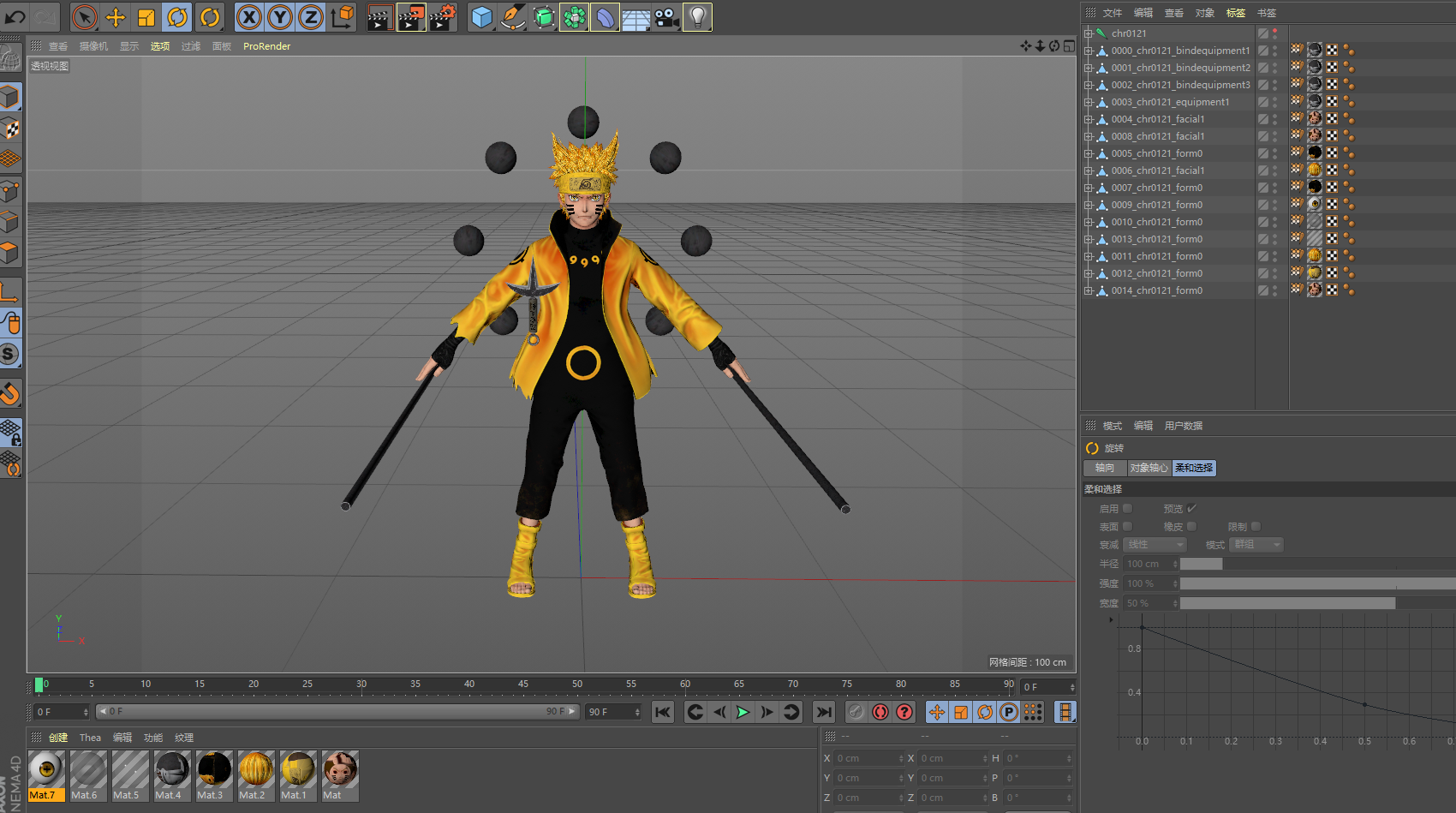Switch to the 轴向 tab

pyautogui.click(x=1105, y=469)
